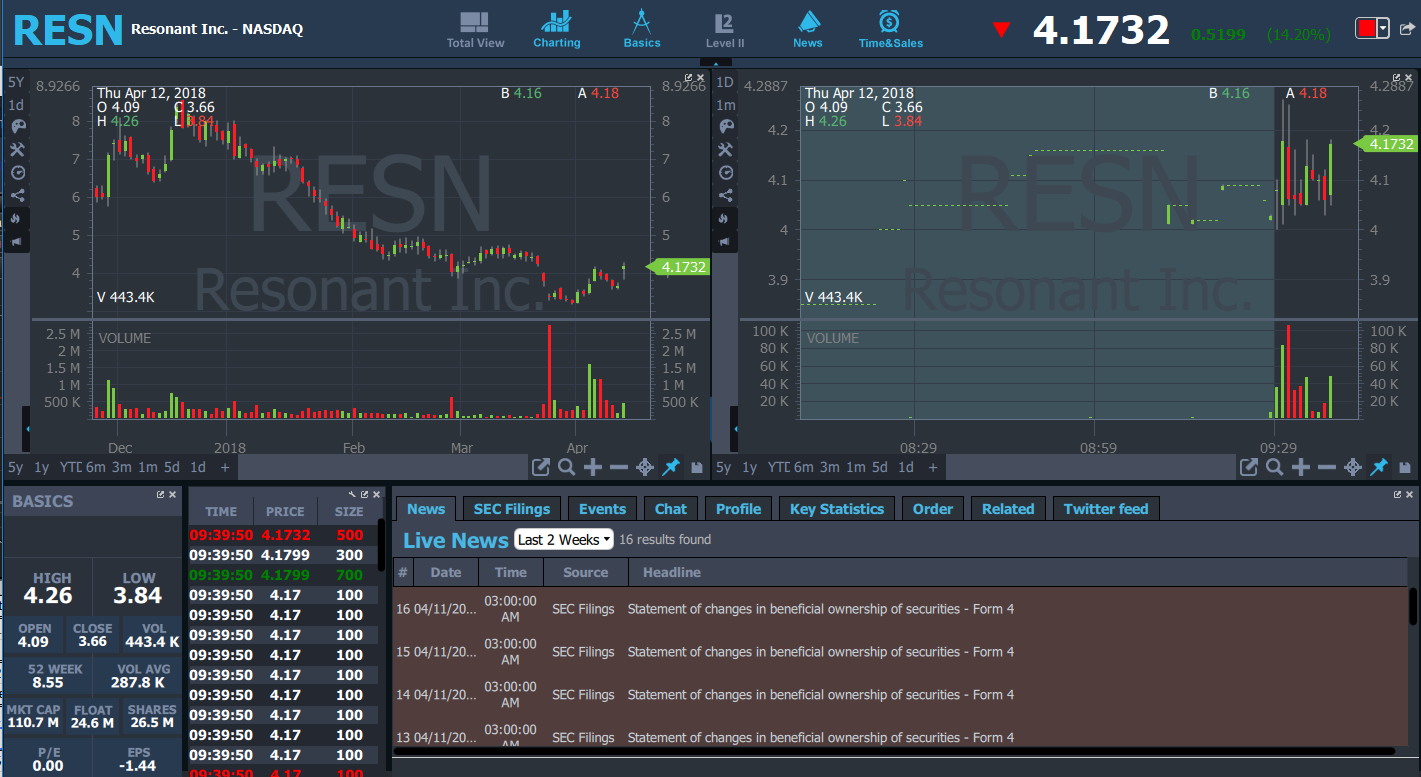Screen dimensions: 1421x777
Task: Toggle crosshair tool on left chart
Action: point(645,467)
